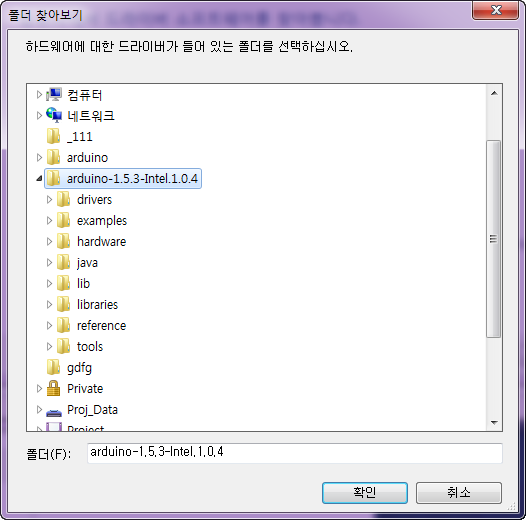Select the gdfg folder icon

tap(53, 367)
